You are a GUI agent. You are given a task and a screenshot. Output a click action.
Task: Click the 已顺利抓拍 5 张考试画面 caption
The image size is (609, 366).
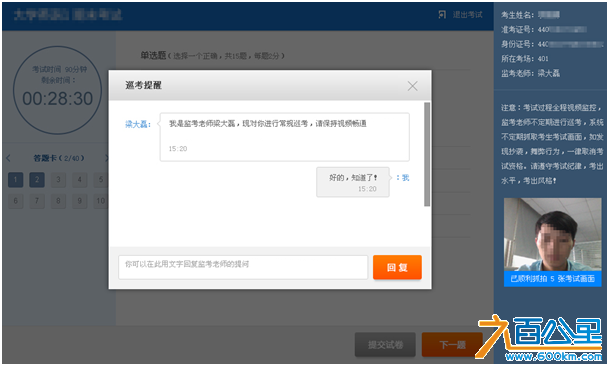click(552, 279)
